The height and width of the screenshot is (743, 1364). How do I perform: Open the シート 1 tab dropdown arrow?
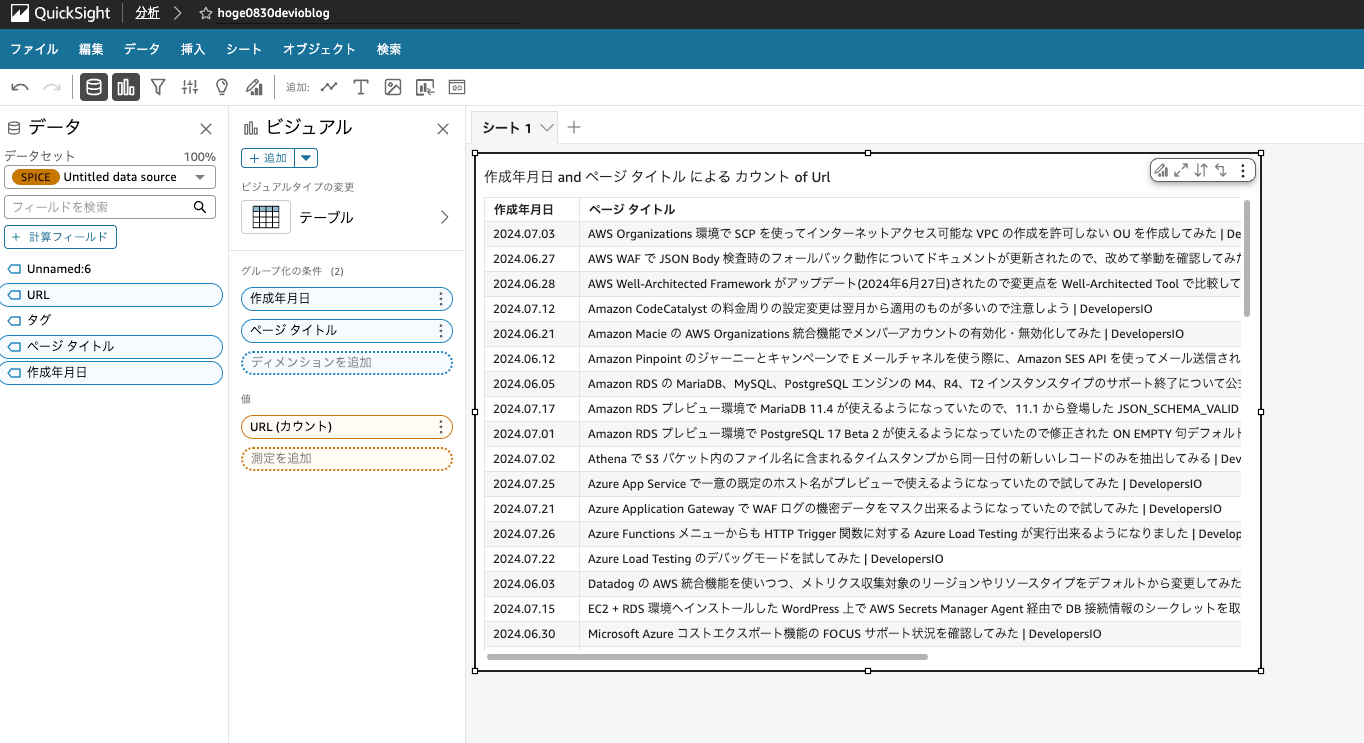(x=546, y=128)
